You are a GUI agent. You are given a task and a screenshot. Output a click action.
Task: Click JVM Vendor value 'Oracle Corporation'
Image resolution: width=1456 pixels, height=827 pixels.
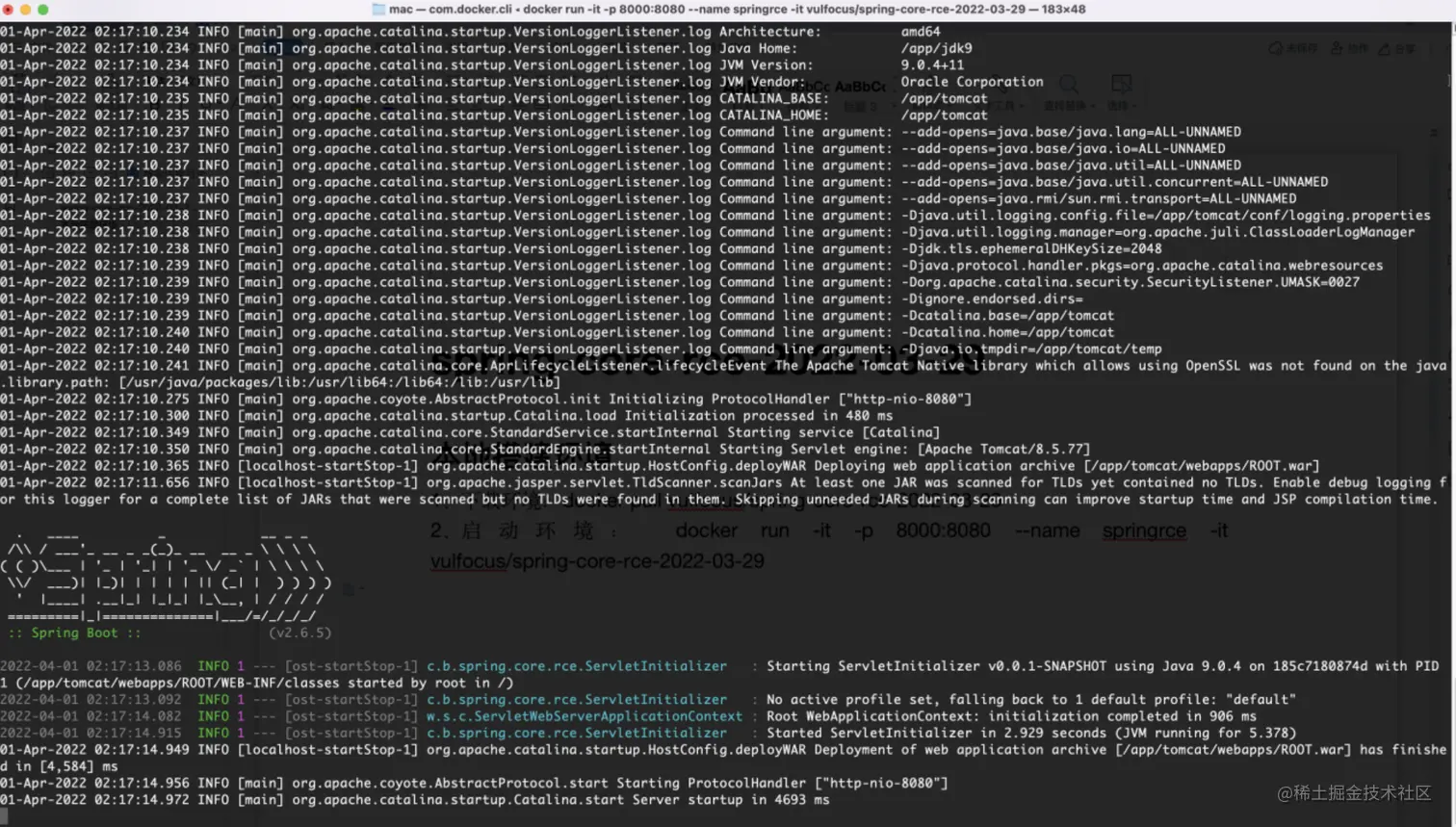tap(972, 82)
